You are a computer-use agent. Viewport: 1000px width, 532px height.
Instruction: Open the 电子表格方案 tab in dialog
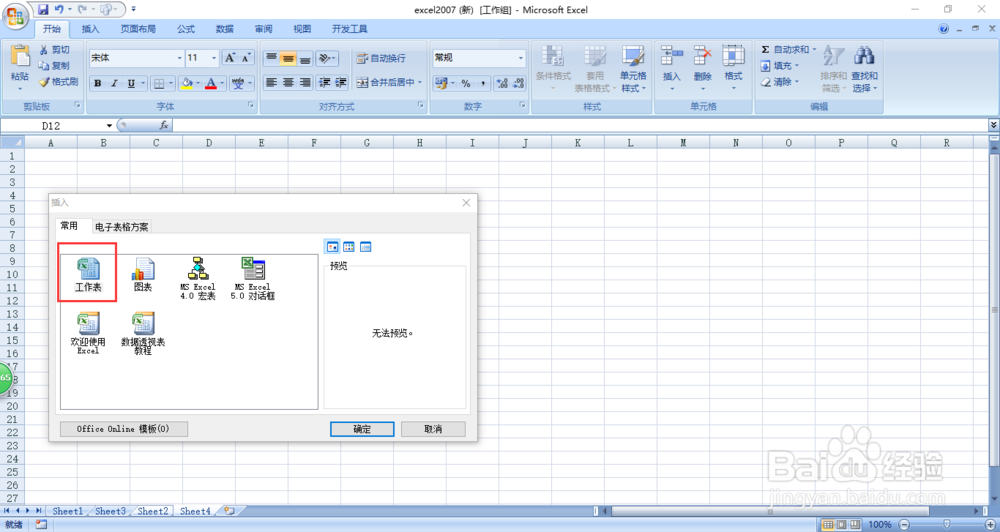pyautogui.click(x=121, y=226)
